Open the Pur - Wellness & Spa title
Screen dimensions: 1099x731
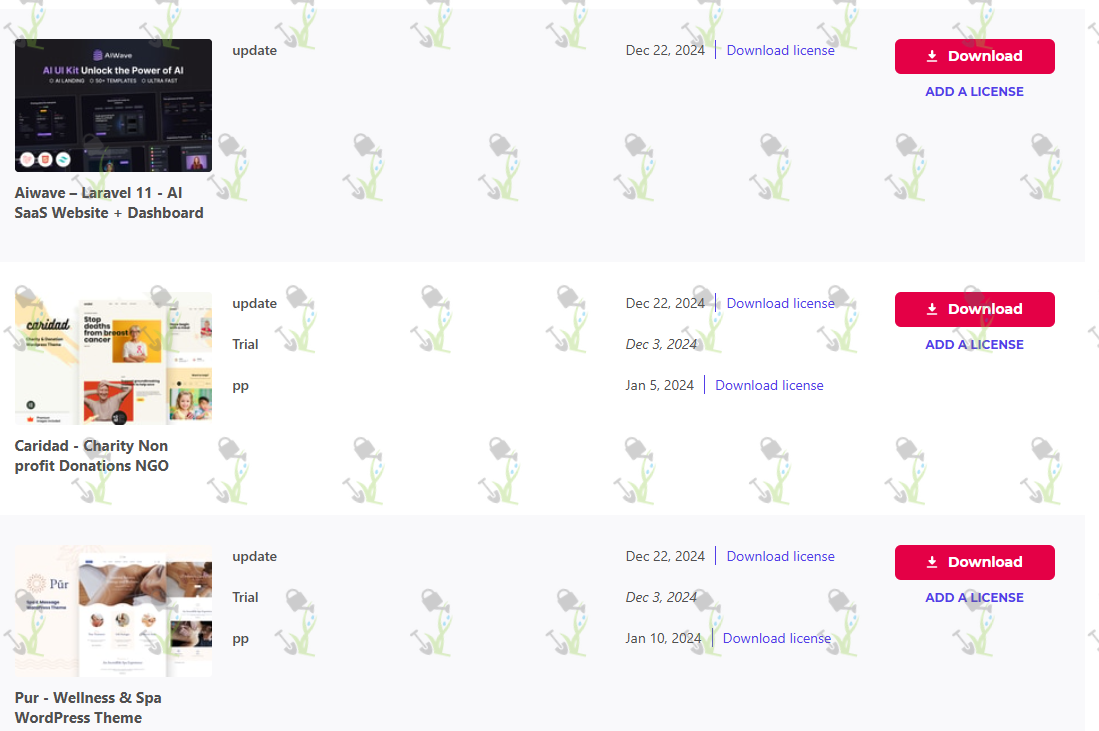click(x=88, y=708)
